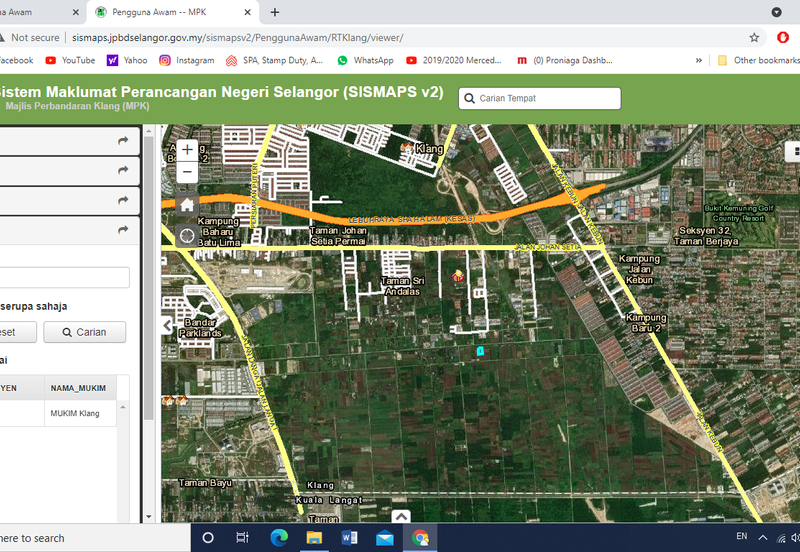Reset map to home extent
Viewport: 800px width, 552px height.
click(187, 205)
